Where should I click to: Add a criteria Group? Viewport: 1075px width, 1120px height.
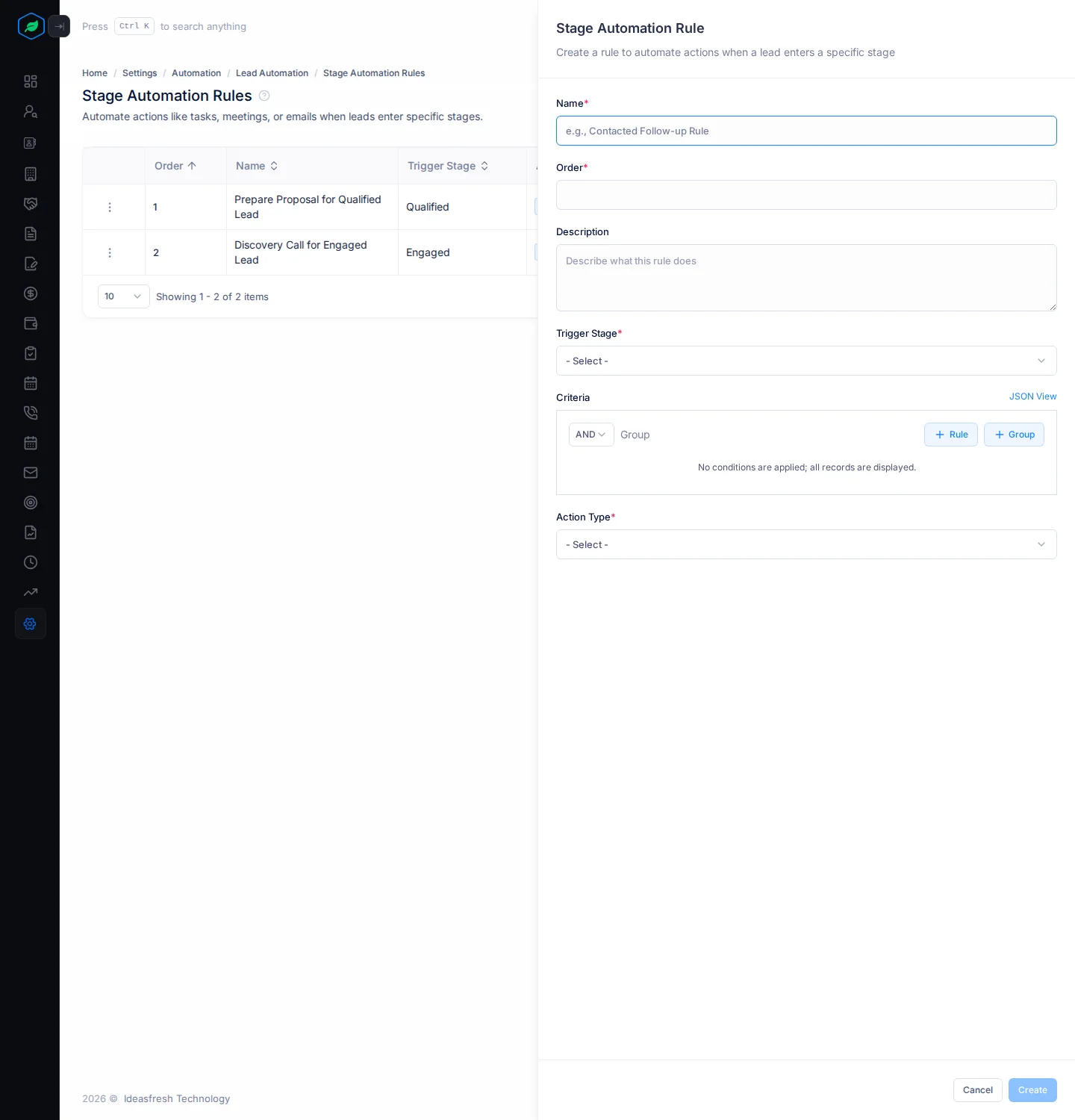[1014, 435]
